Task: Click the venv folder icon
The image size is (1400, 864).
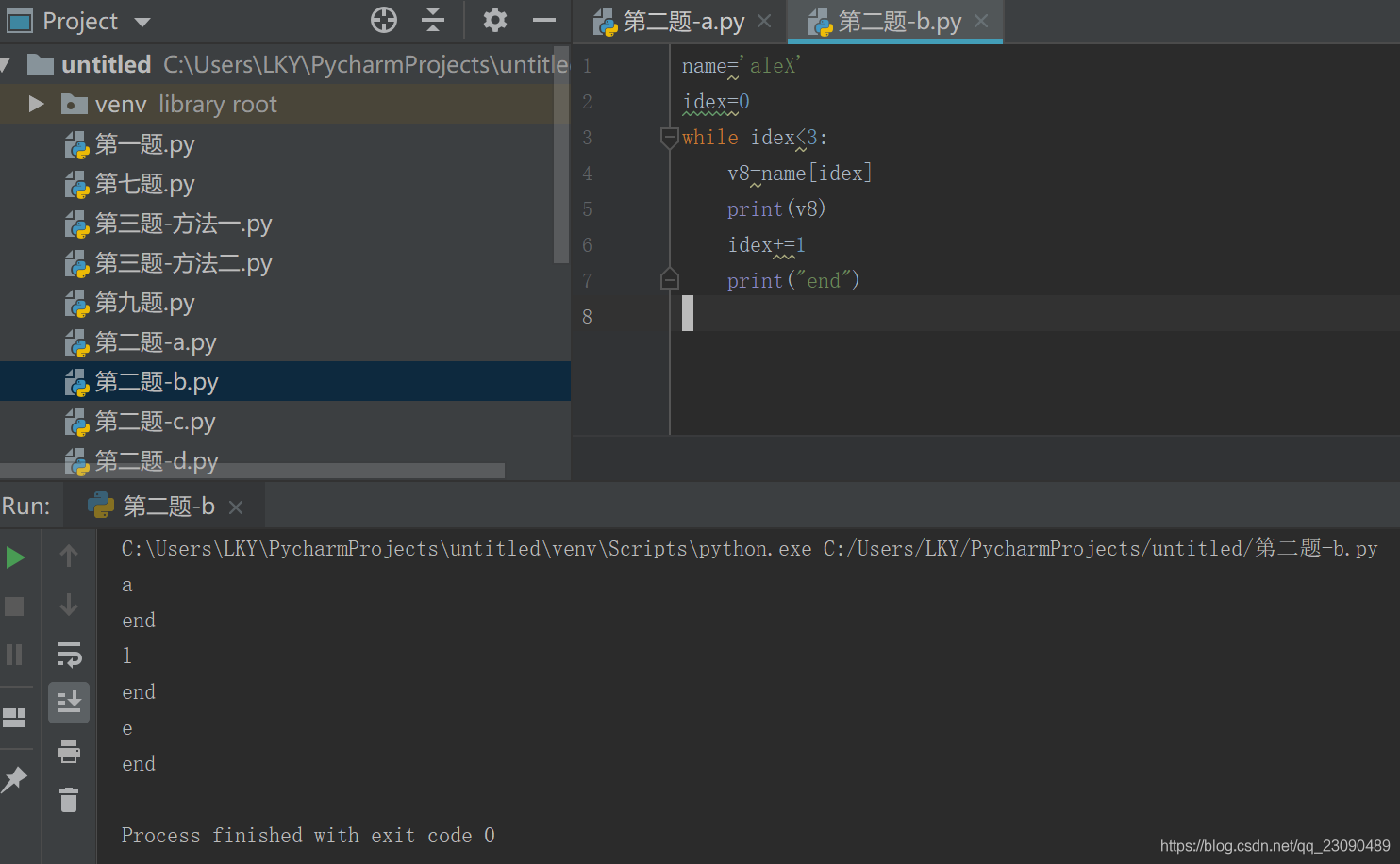Action: coord(74,104)
